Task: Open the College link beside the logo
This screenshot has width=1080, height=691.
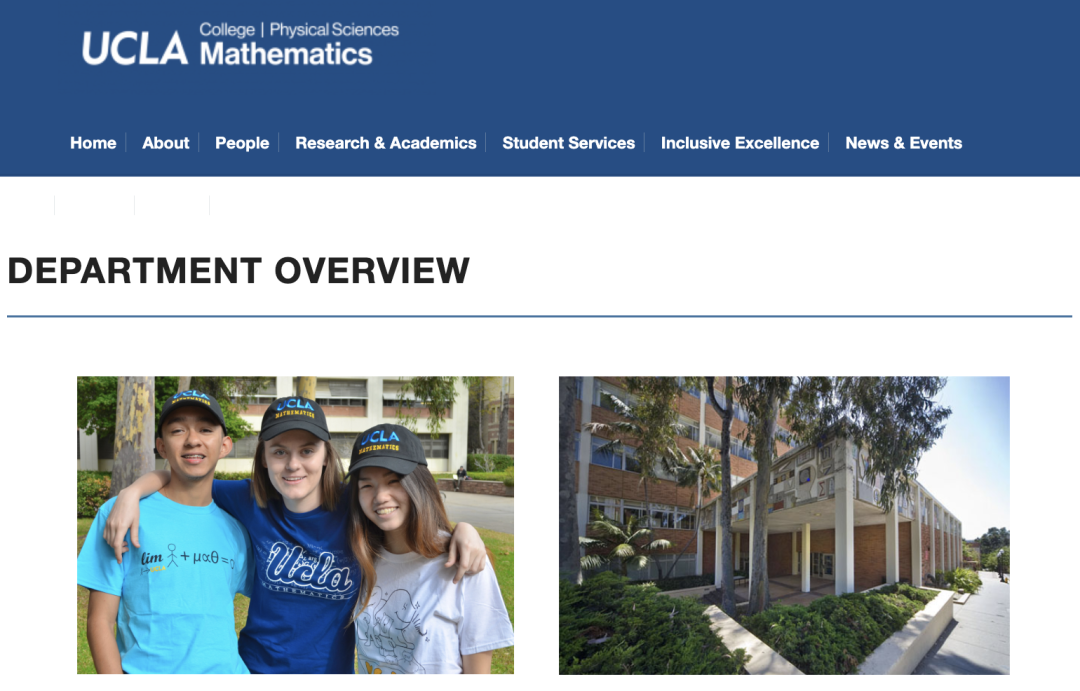Action: [x=226, y=30]
